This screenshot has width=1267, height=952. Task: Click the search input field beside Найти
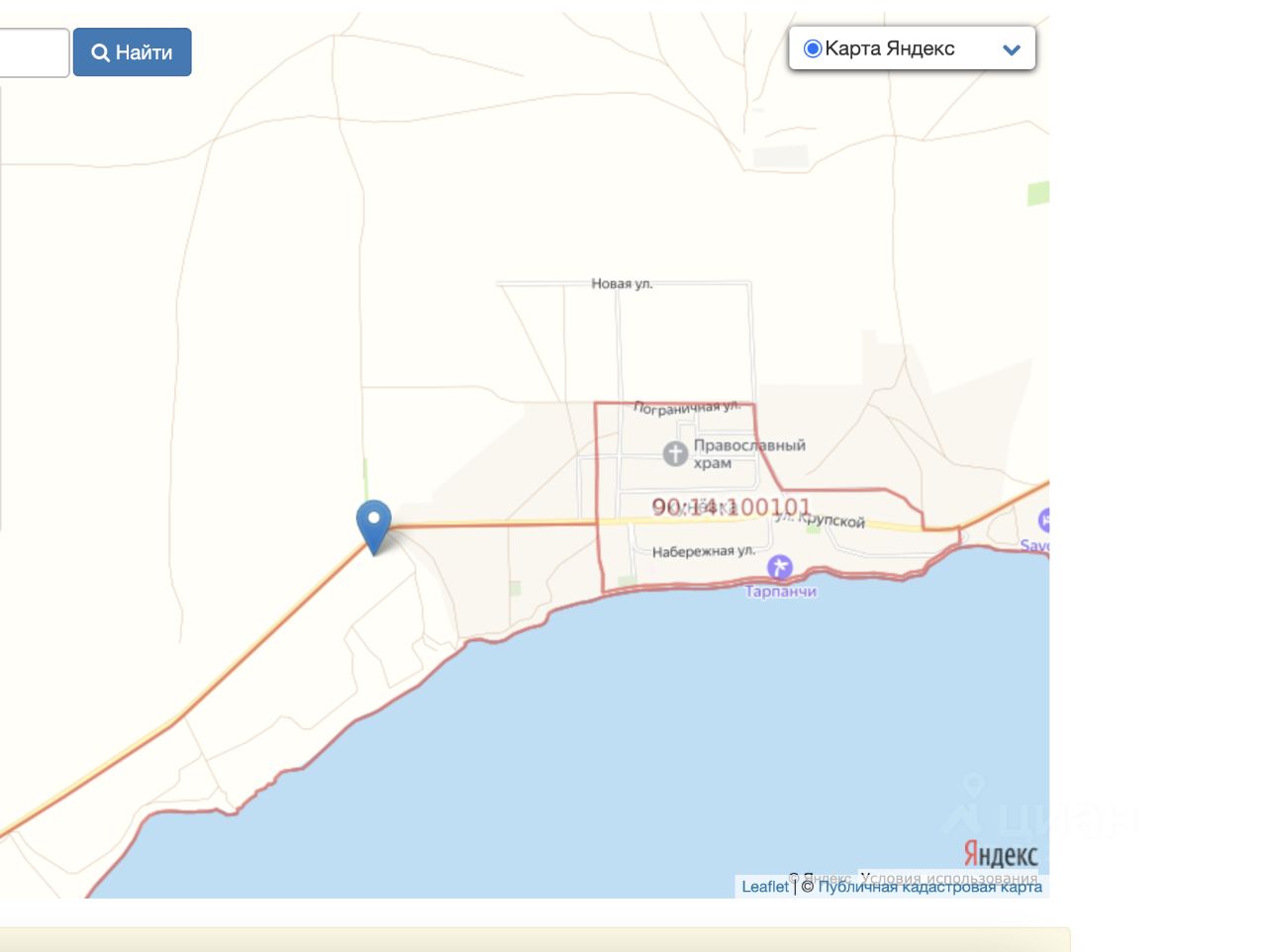pyautogui.click(x=34, y=52)
